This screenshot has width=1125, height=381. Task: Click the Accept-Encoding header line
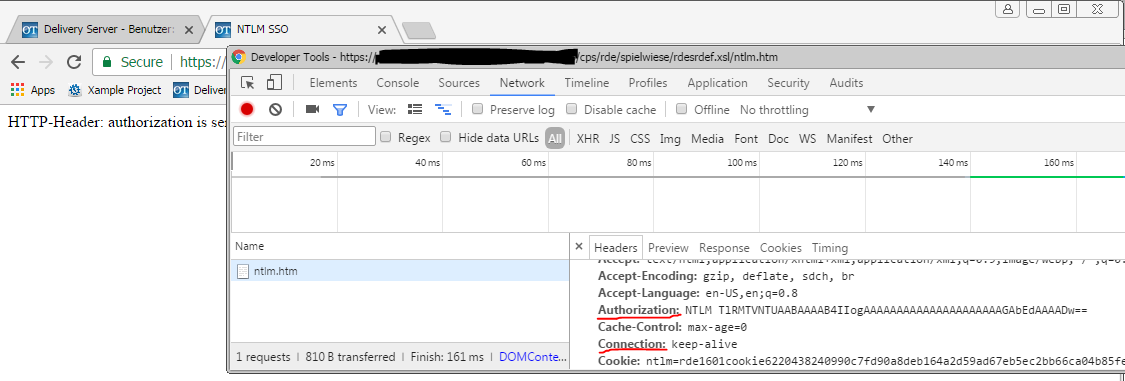tap(726, 276)
